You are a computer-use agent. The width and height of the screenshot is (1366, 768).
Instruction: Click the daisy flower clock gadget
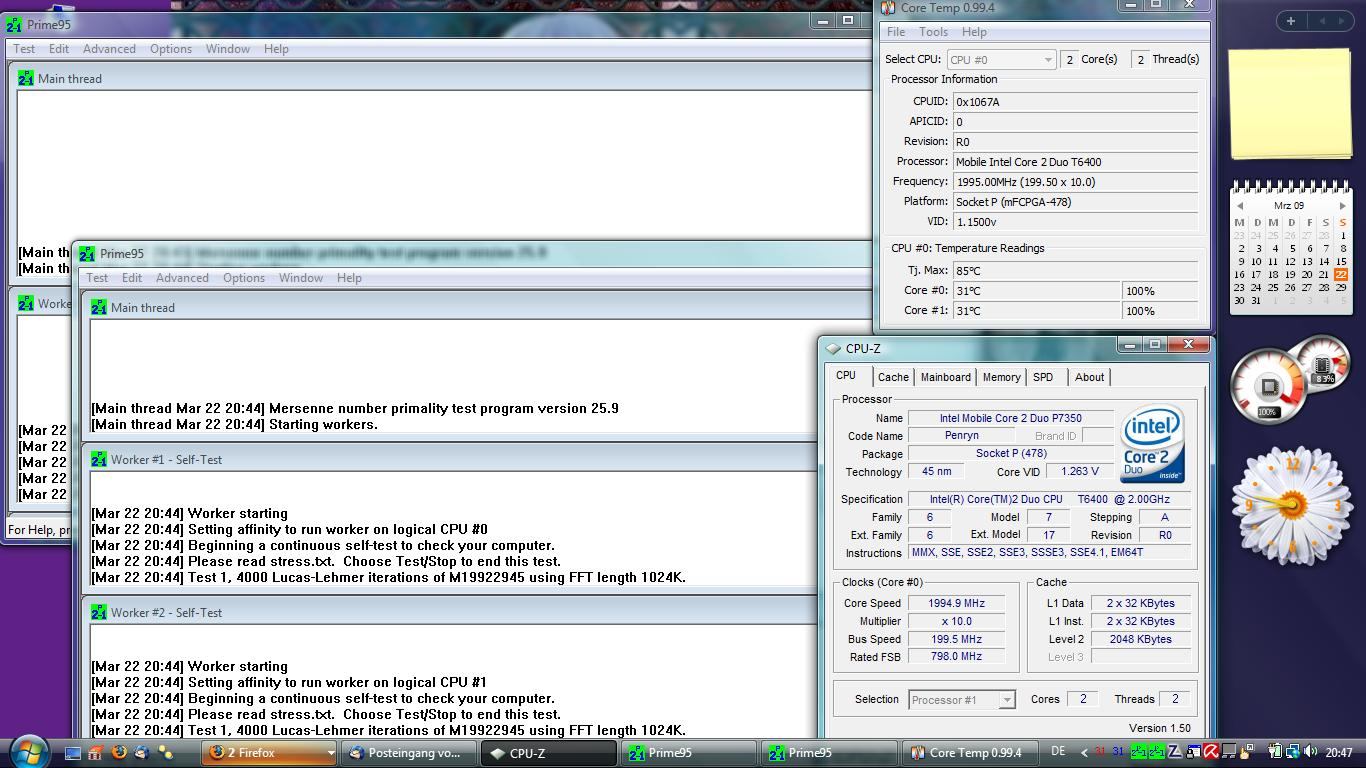(x=1291, y=506)
